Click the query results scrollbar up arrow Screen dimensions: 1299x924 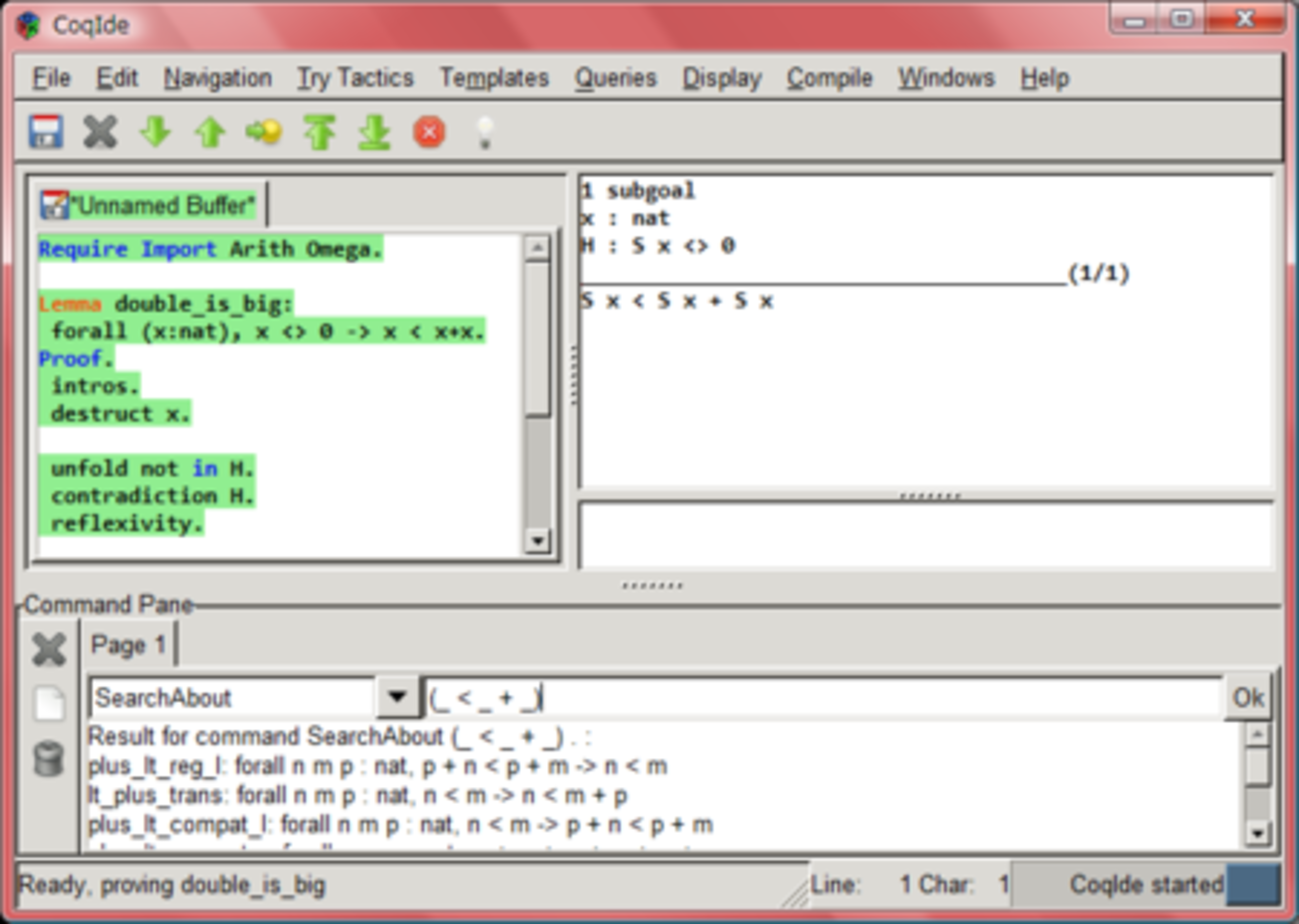[1258, 735]
